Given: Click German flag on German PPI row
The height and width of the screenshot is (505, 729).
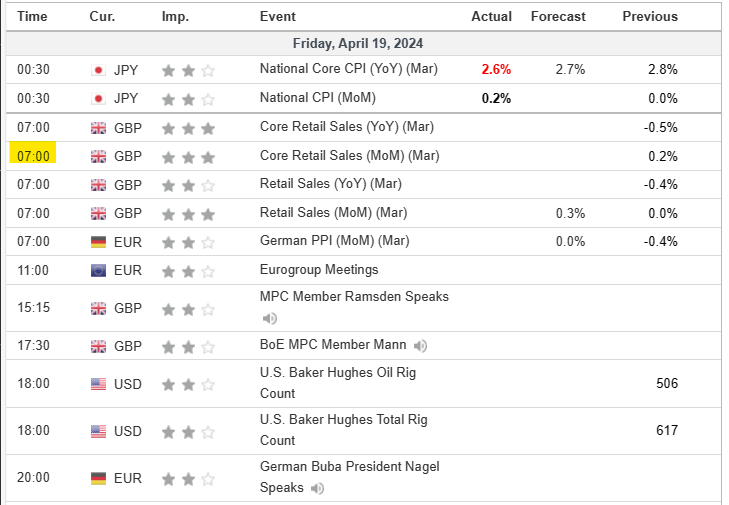Looking at the screenshot, I should pyautogui.click(x=98, y=241).
